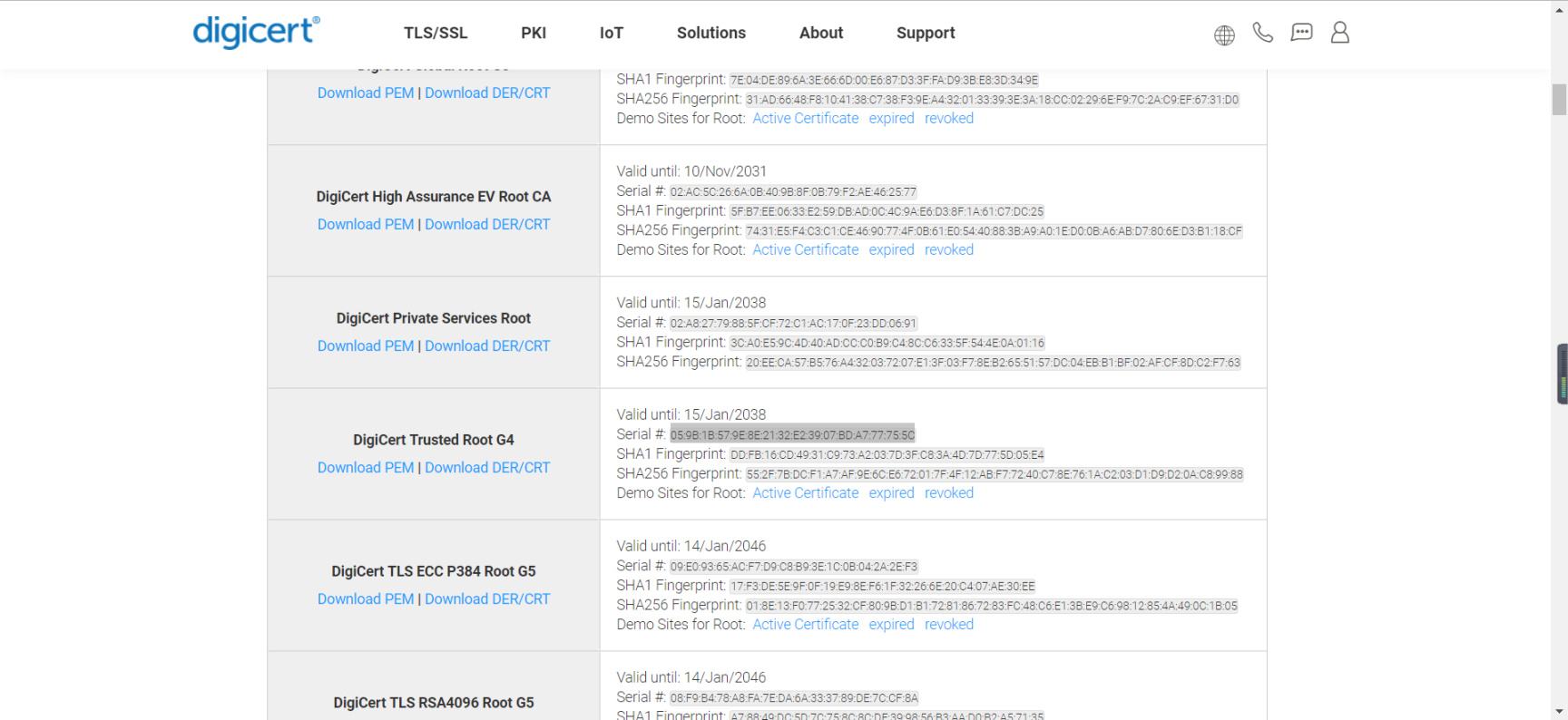
Task: Click 'Valid until: 10/Nov/2031' text
Action: pos(691,171)
